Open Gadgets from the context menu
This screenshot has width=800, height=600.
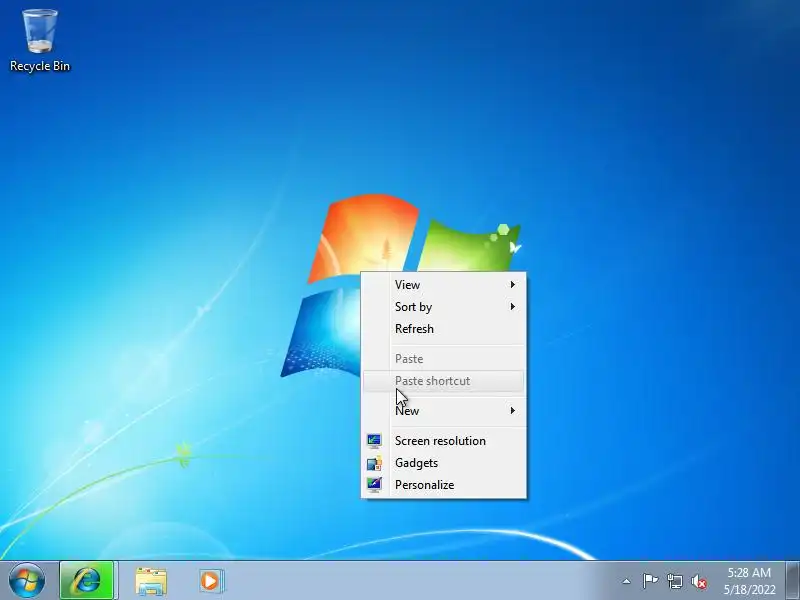(443, 463)
